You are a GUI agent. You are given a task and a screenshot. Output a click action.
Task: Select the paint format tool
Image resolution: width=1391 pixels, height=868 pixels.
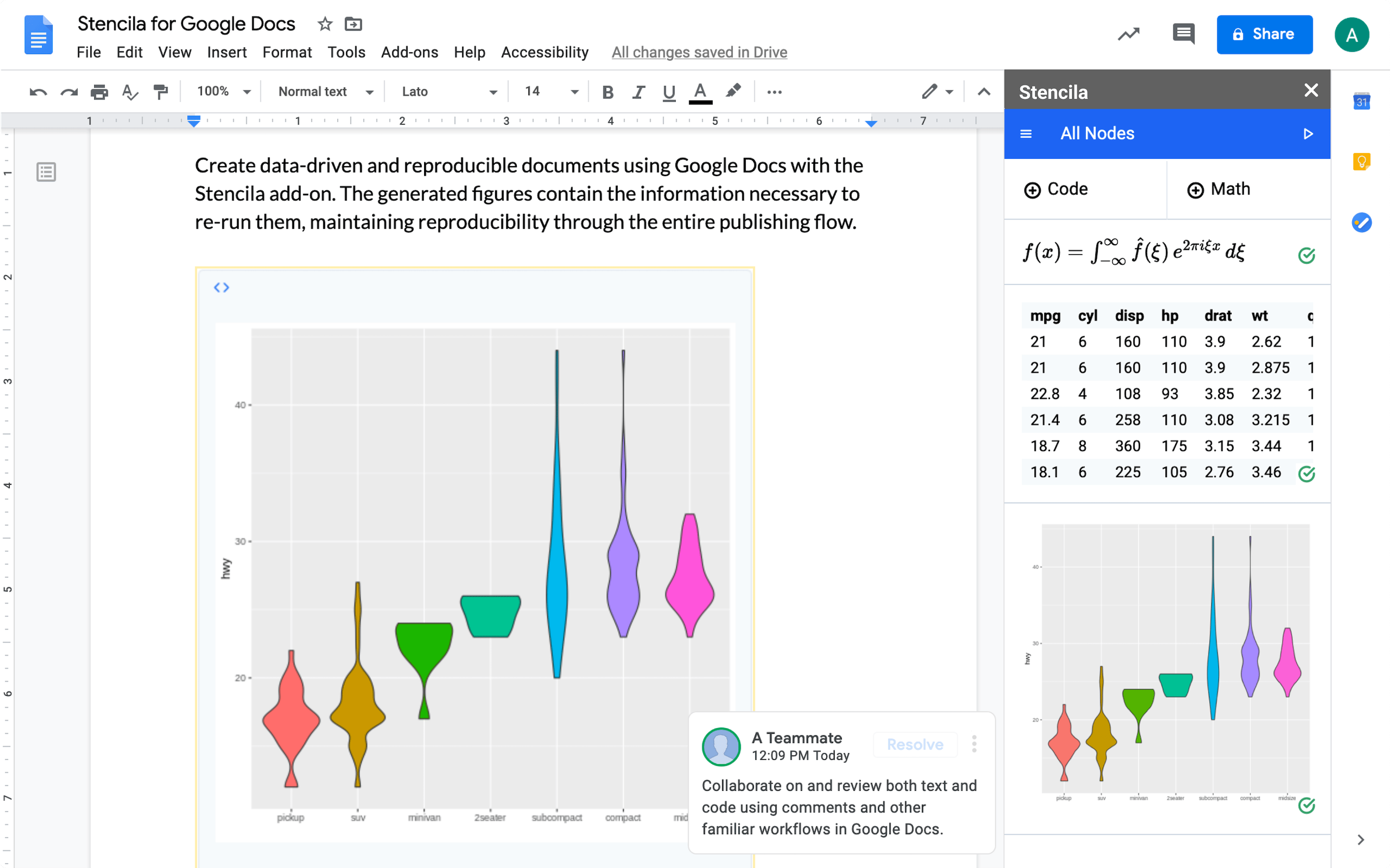click(x=160, y=91)
